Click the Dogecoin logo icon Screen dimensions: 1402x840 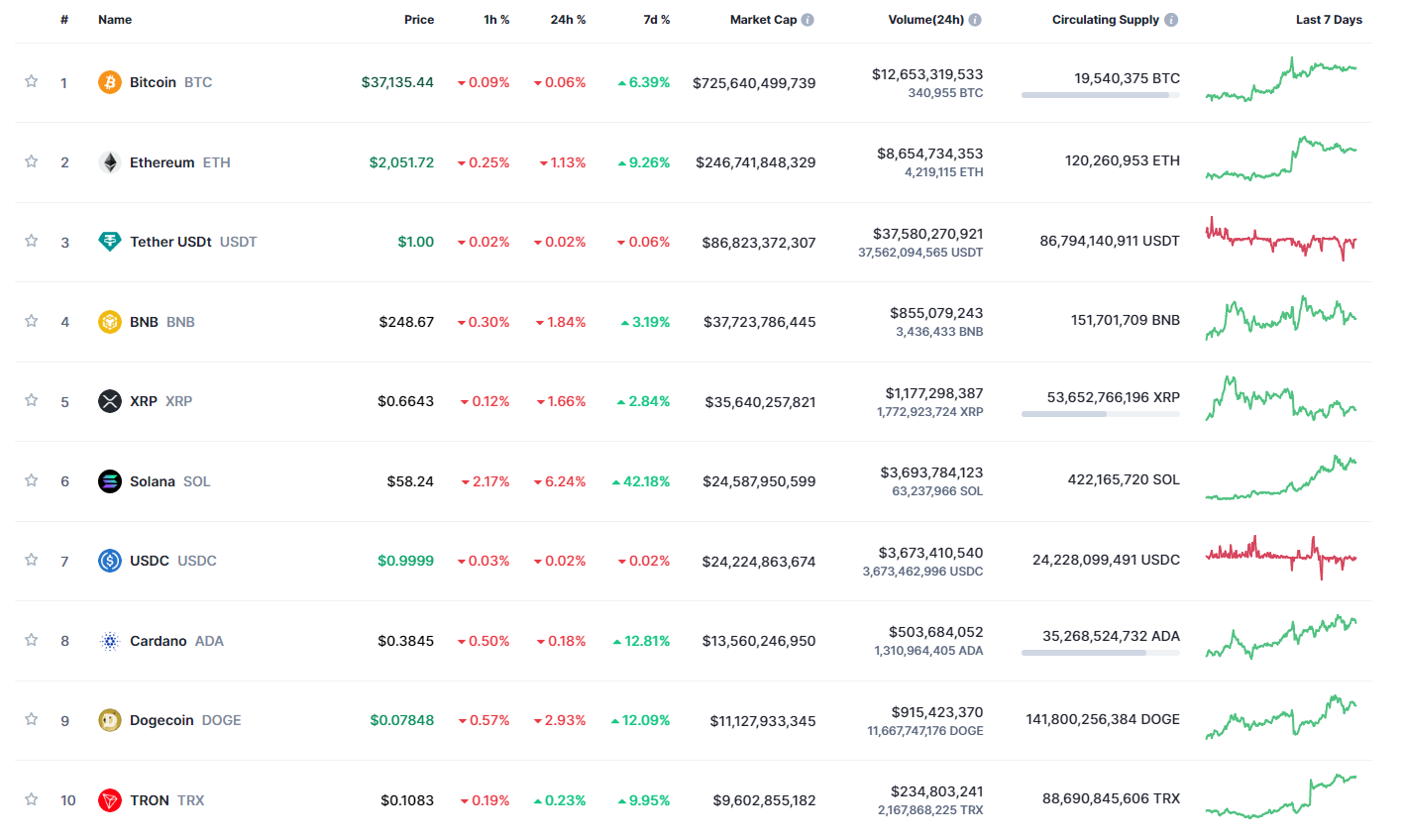[x=110, y=720]
